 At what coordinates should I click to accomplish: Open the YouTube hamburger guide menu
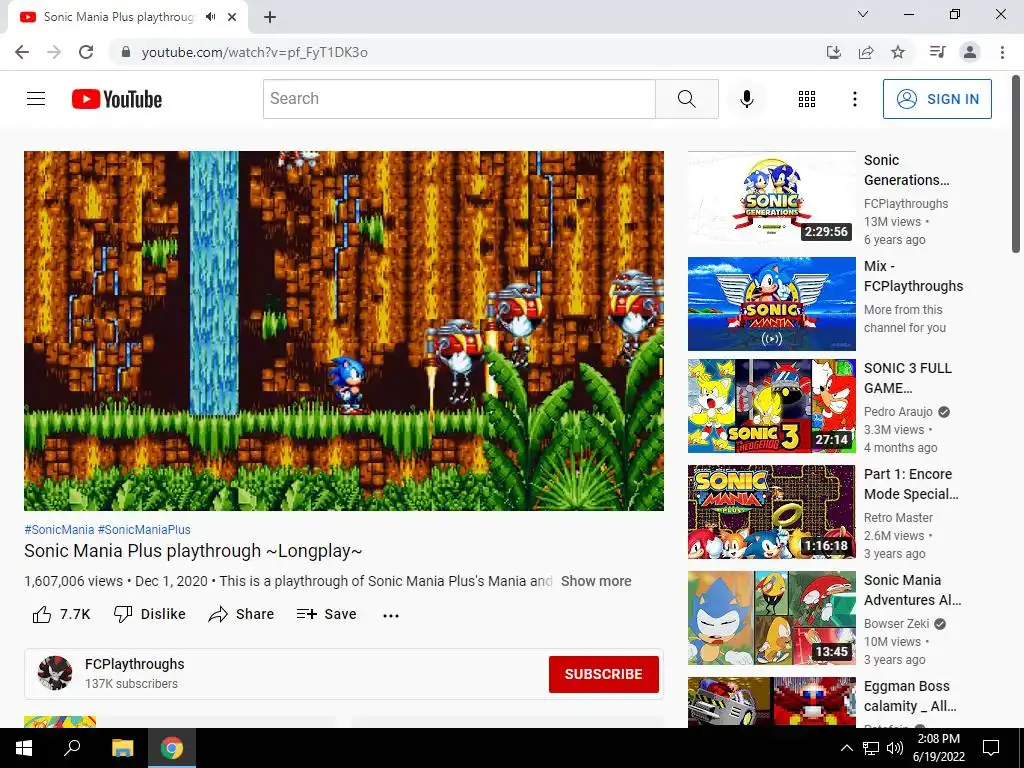[36, 99]
